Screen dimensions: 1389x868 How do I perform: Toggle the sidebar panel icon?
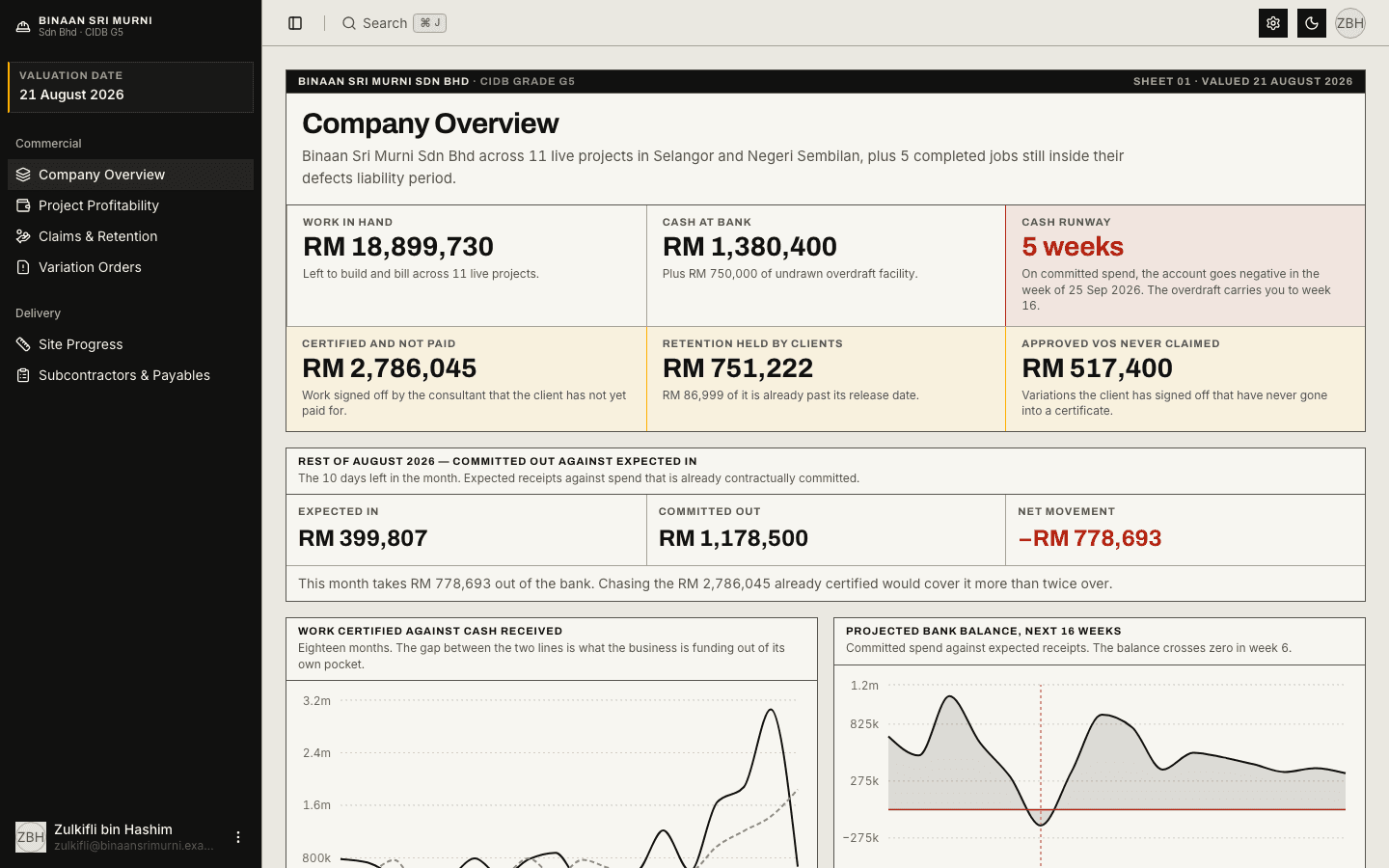click(295, 23)
